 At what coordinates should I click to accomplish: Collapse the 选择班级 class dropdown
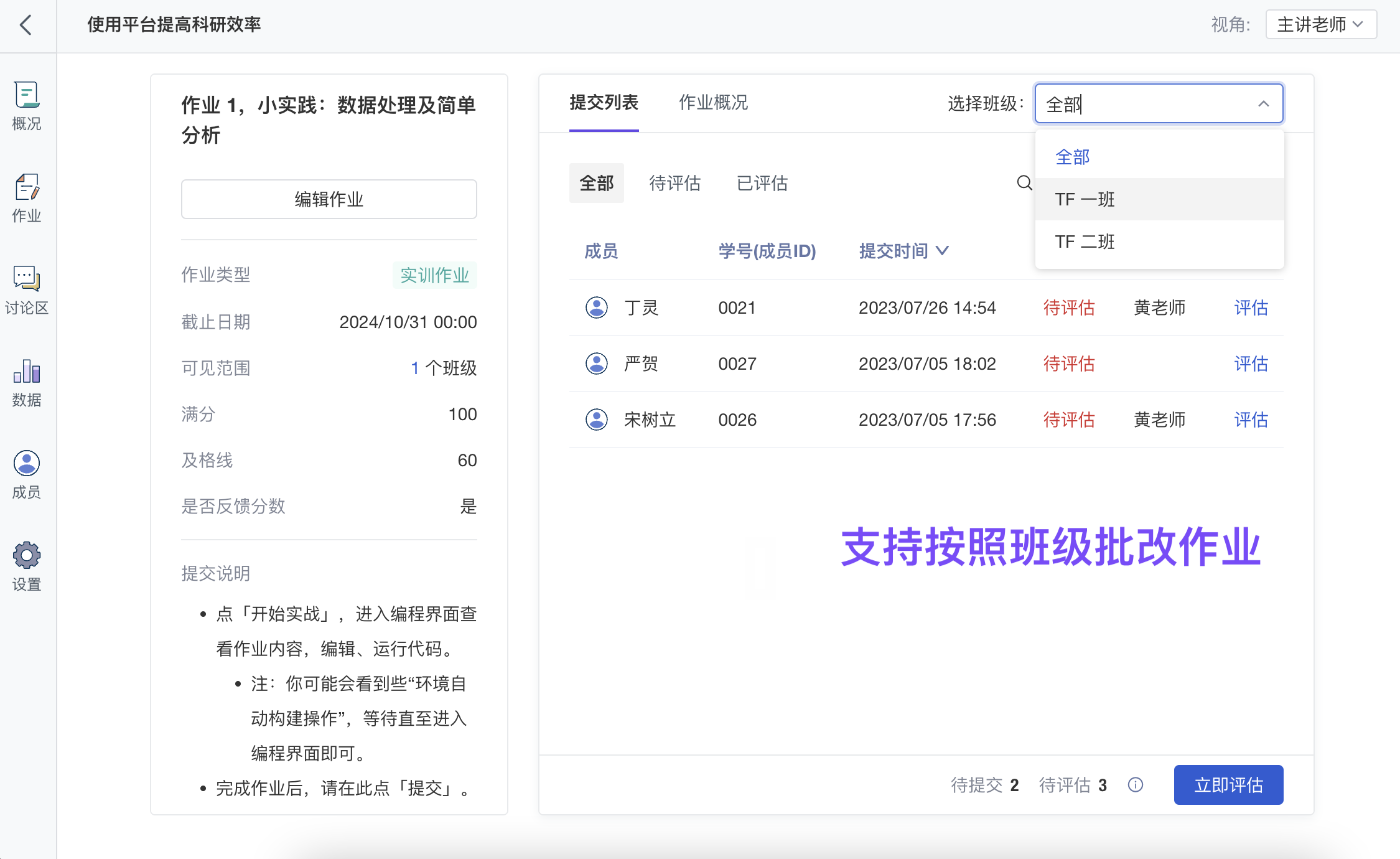tap(1263, 104)
